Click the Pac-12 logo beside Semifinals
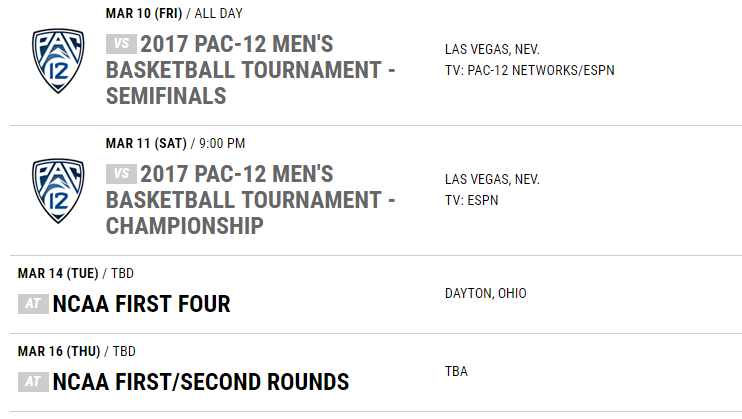Viewport: 742px width, 419px height. pos(58,61)
